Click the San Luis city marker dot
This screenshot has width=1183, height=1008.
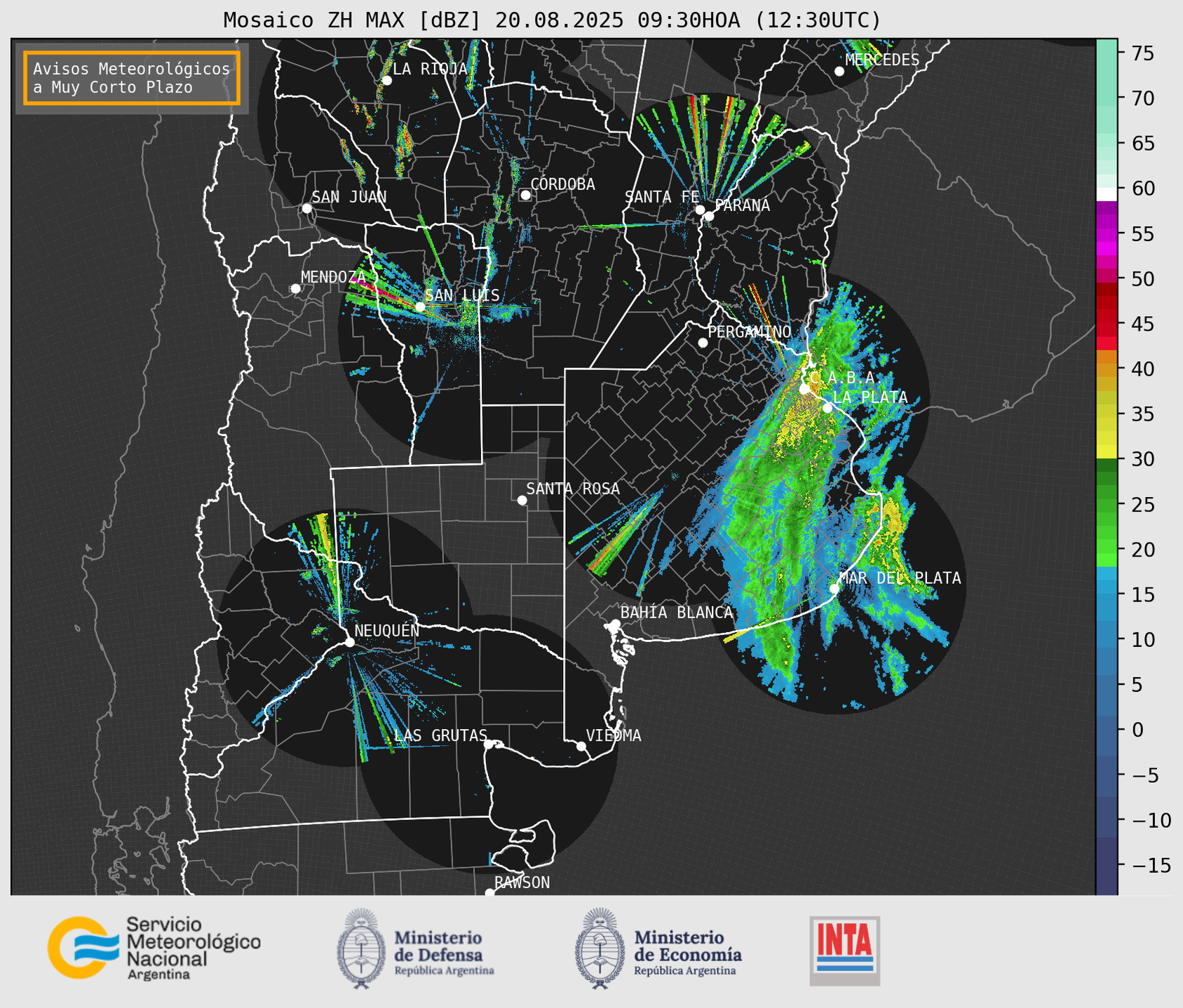(420, 306)
